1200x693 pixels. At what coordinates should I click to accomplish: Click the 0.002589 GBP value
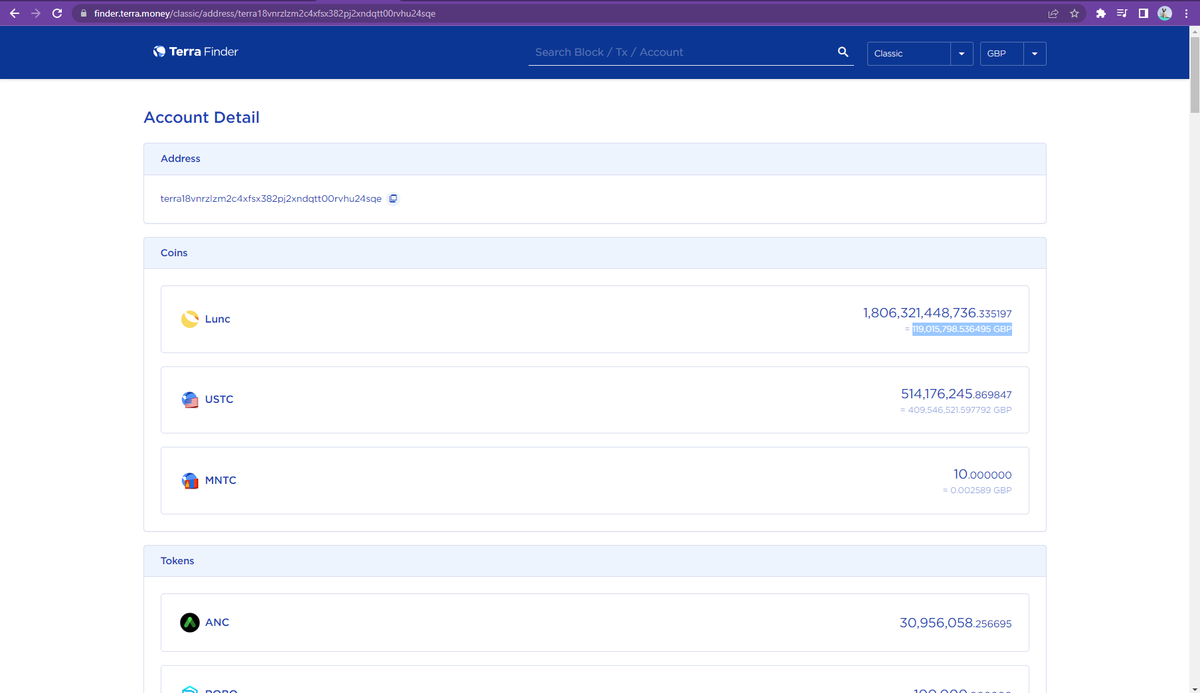point(981,491)
